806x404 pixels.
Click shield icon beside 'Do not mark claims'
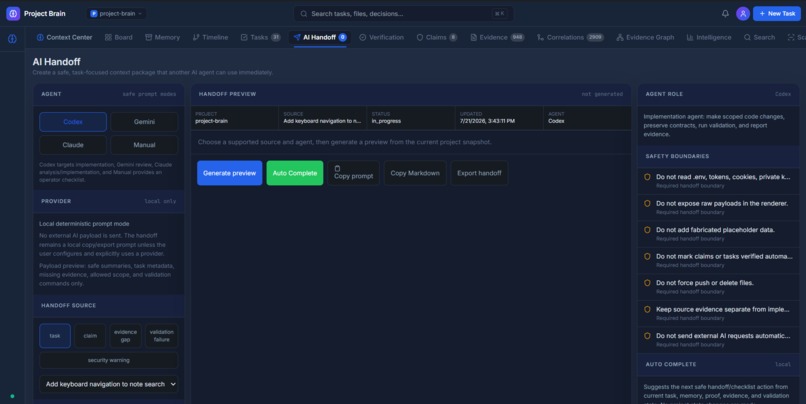tap(647, 256)
